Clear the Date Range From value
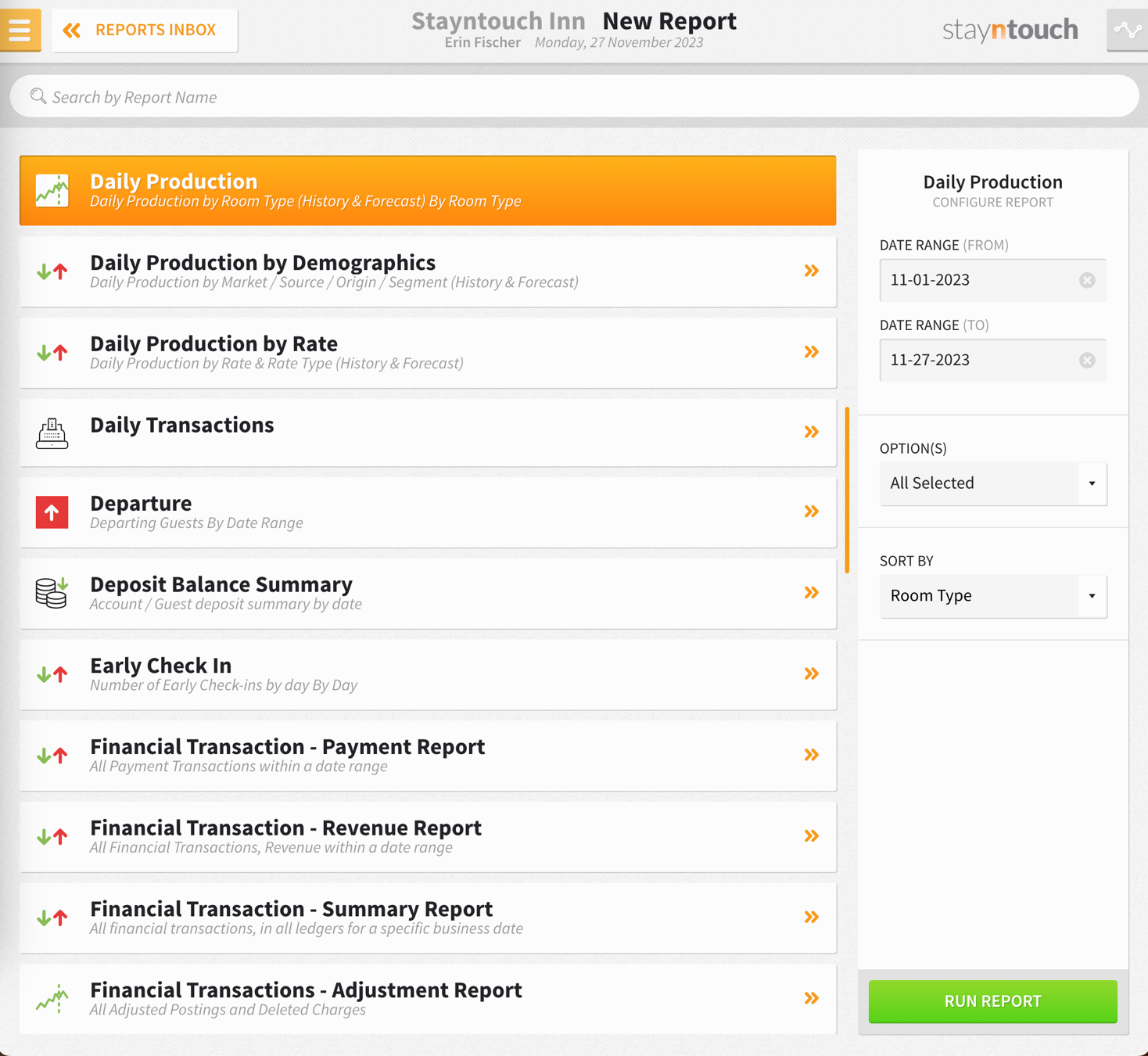Viewport: 1148px width, 1056px height. [x=1087, y=280]
